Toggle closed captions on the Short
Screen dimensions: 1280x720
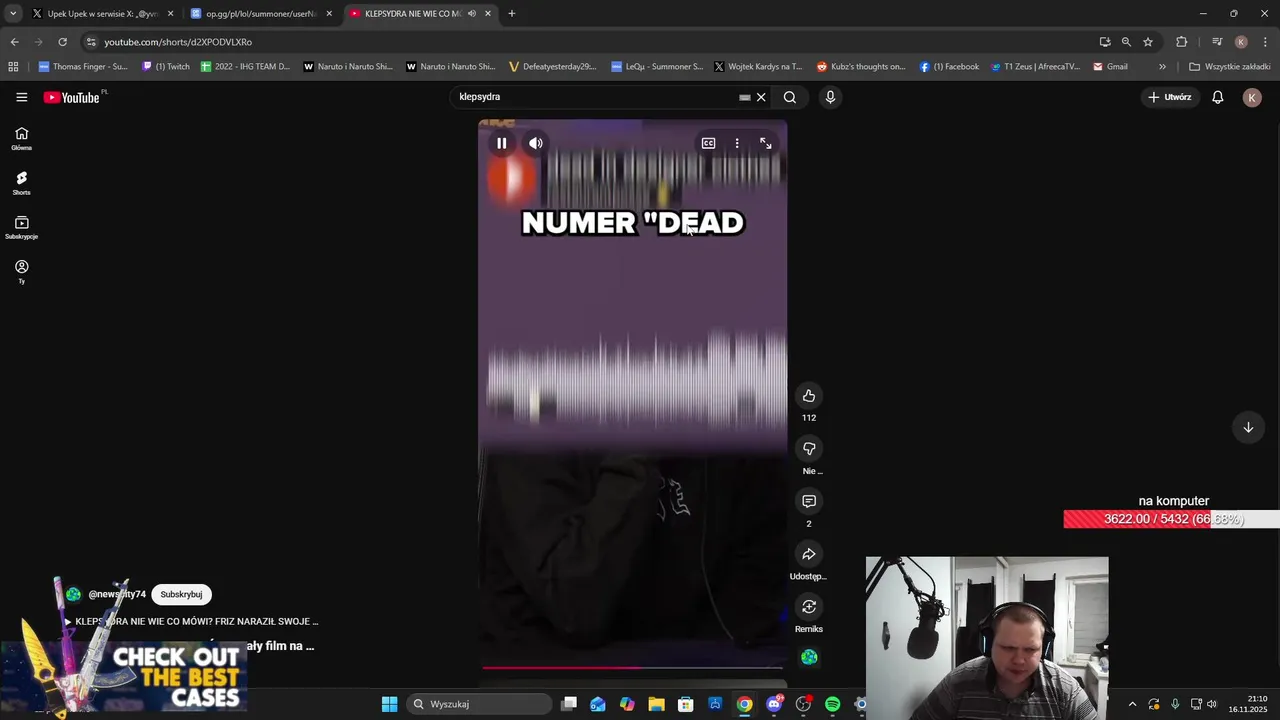tap(708, 143)
